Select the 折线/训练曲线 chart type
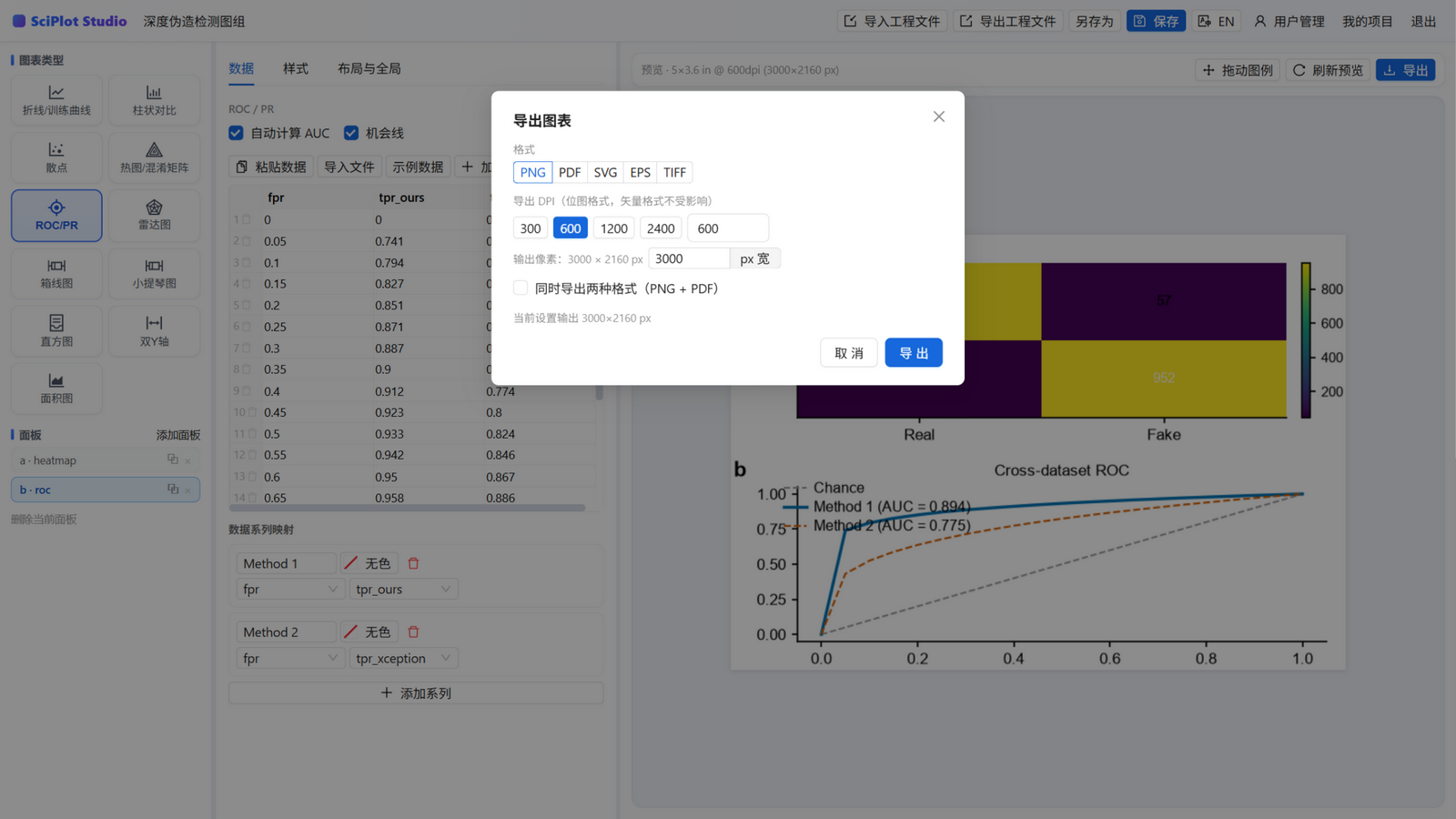 point(56,100)
